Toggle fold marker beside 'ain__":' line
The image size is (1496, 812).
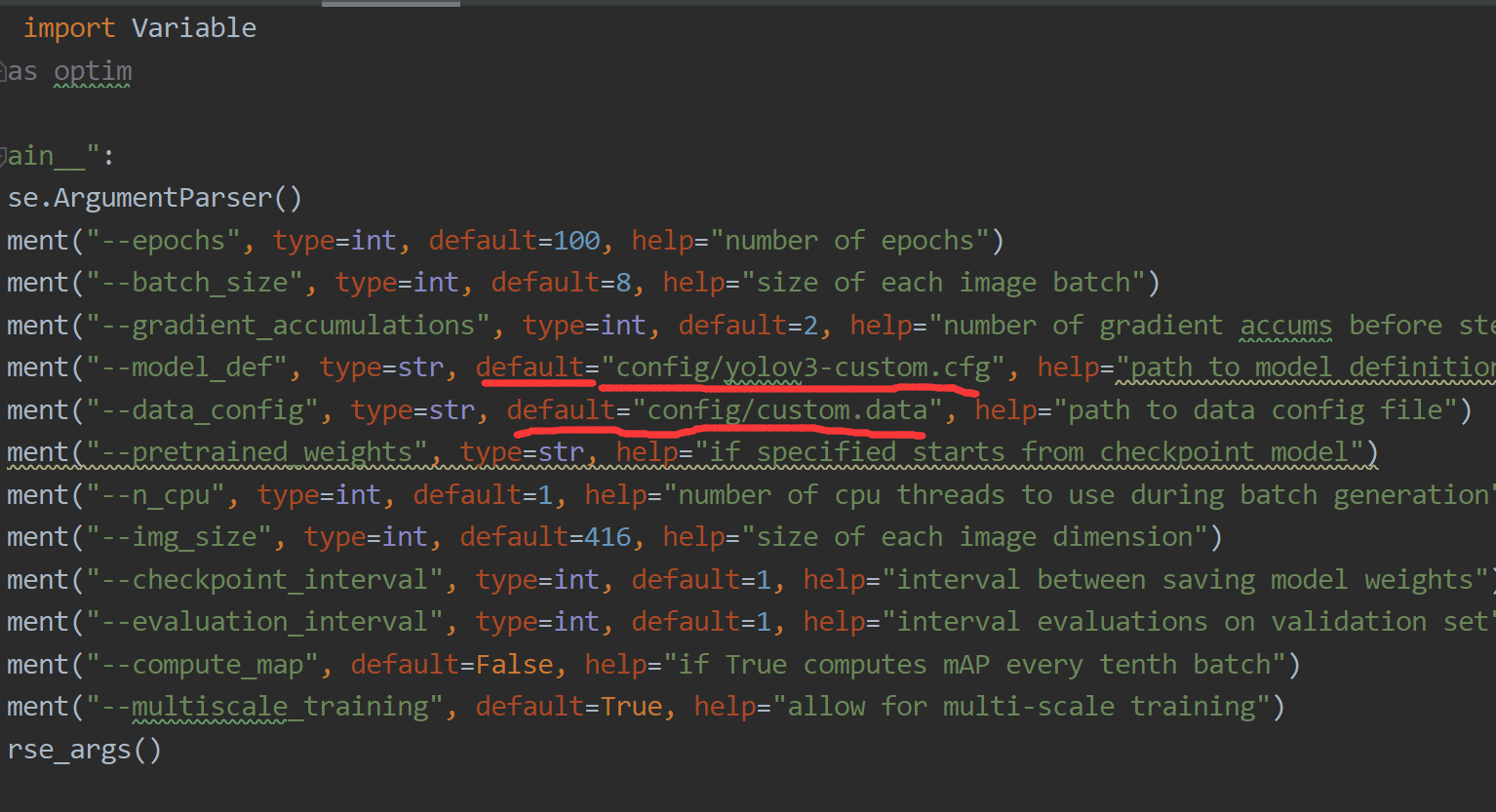[3, 156]
